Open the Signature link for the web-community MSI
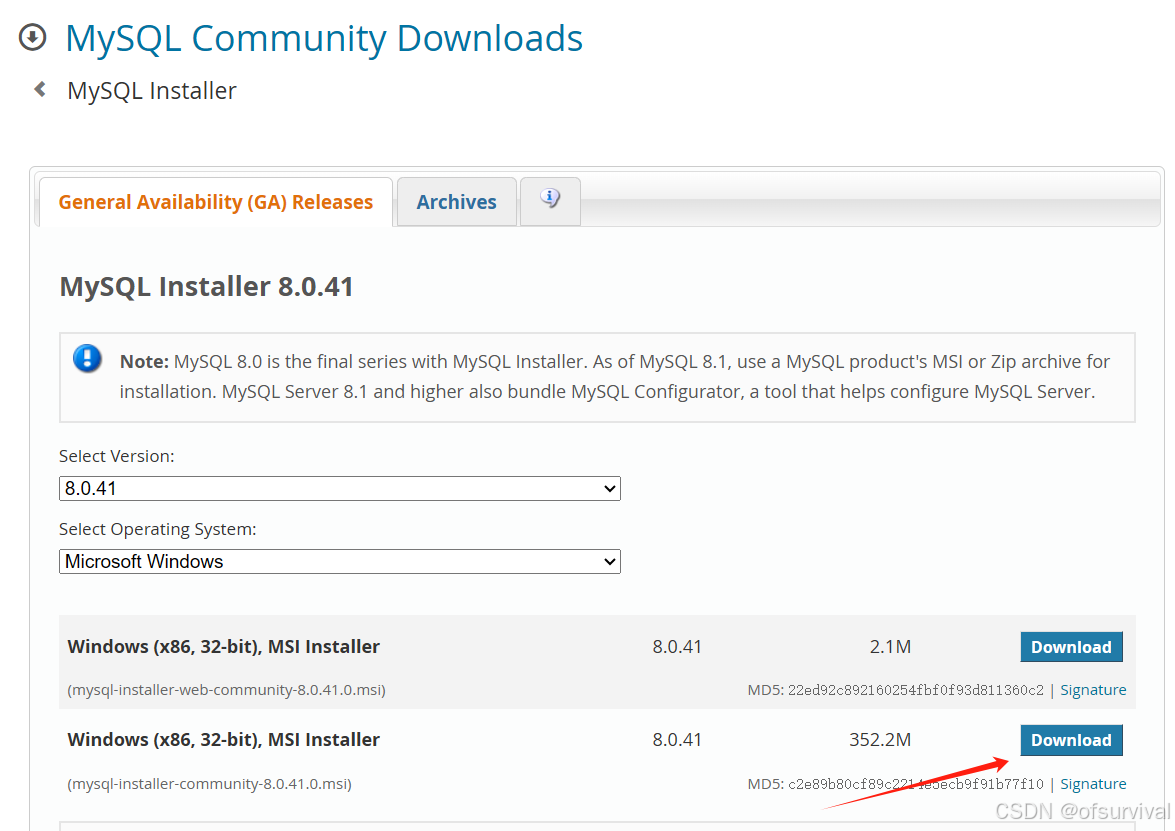 (1093, 690)
